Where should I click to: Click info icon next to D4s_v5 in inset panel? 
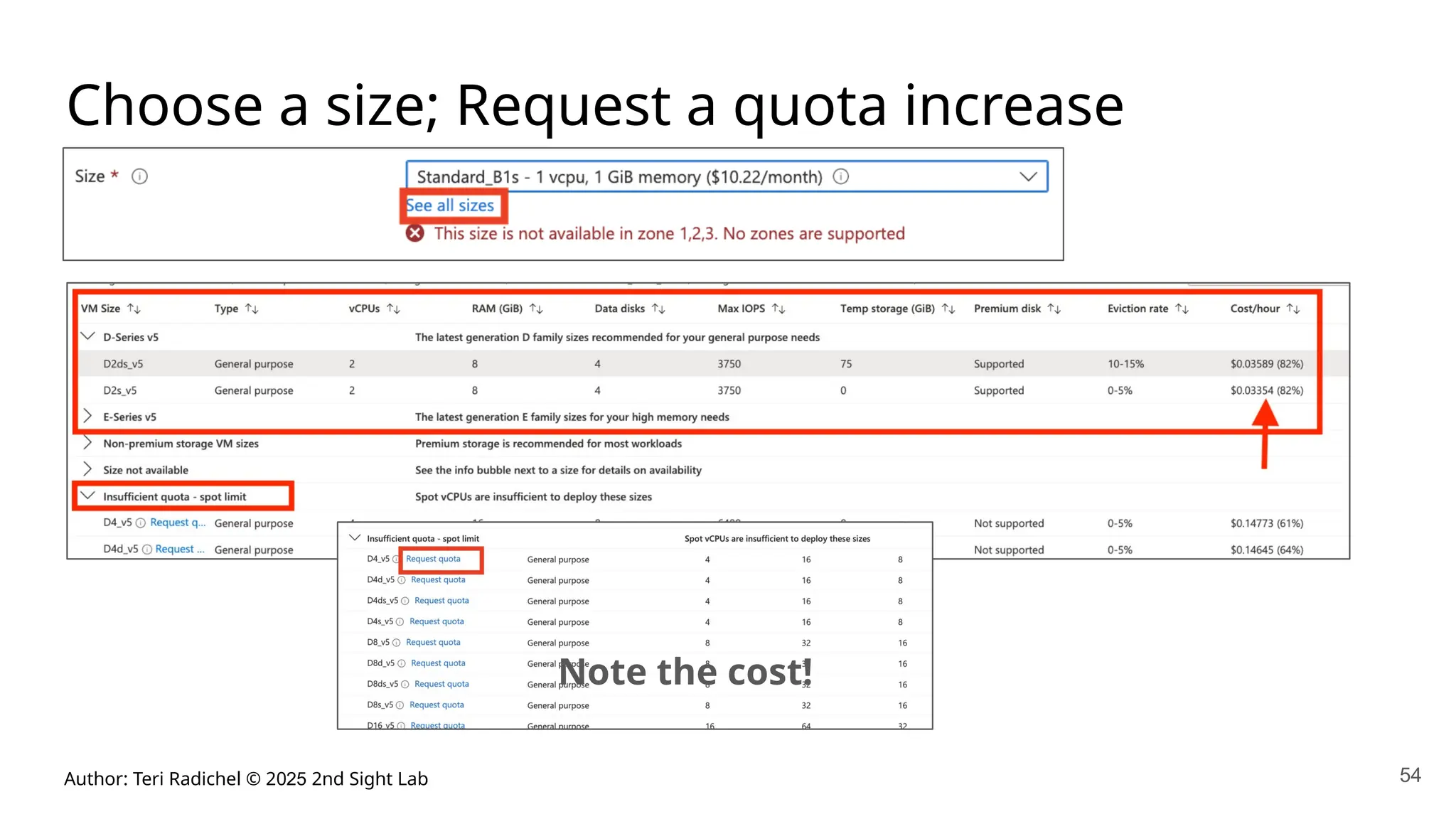pos(400,621)
